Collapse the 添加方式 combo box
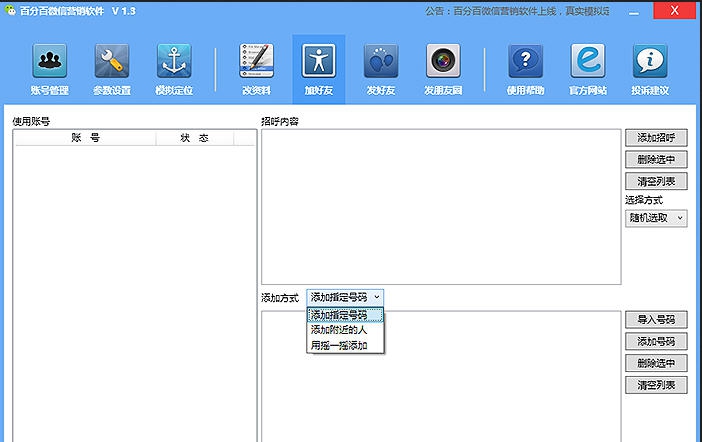The image size is (702, 442). pyautogui.click(x=345, y=297)
